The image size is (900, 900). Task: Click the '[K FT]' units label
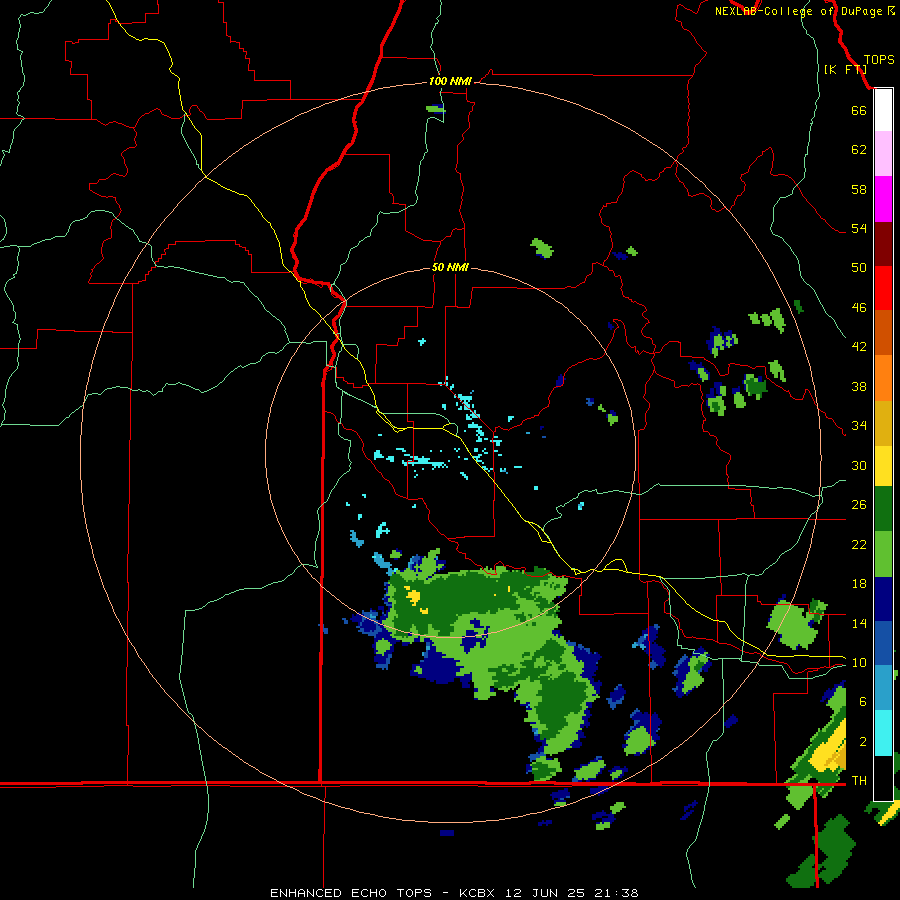[x=845, y=69]
